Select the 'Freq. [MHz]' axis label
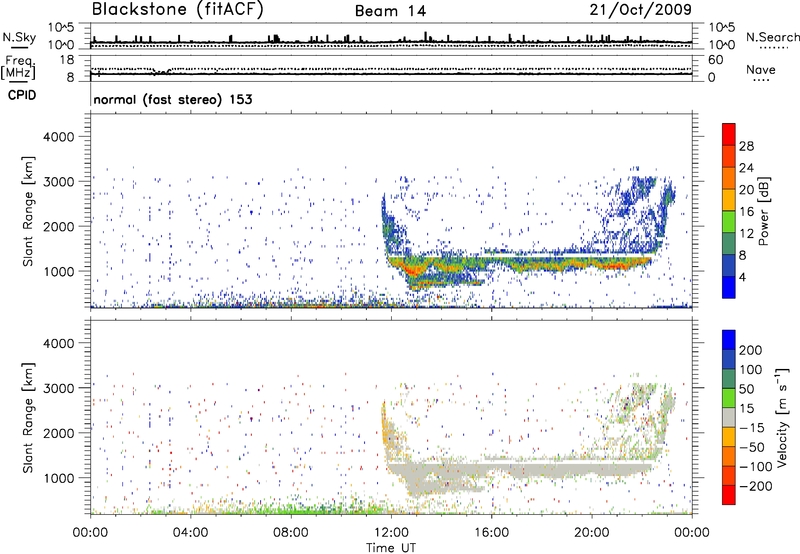This screenshot has width=800, height=554. point(18,67)
